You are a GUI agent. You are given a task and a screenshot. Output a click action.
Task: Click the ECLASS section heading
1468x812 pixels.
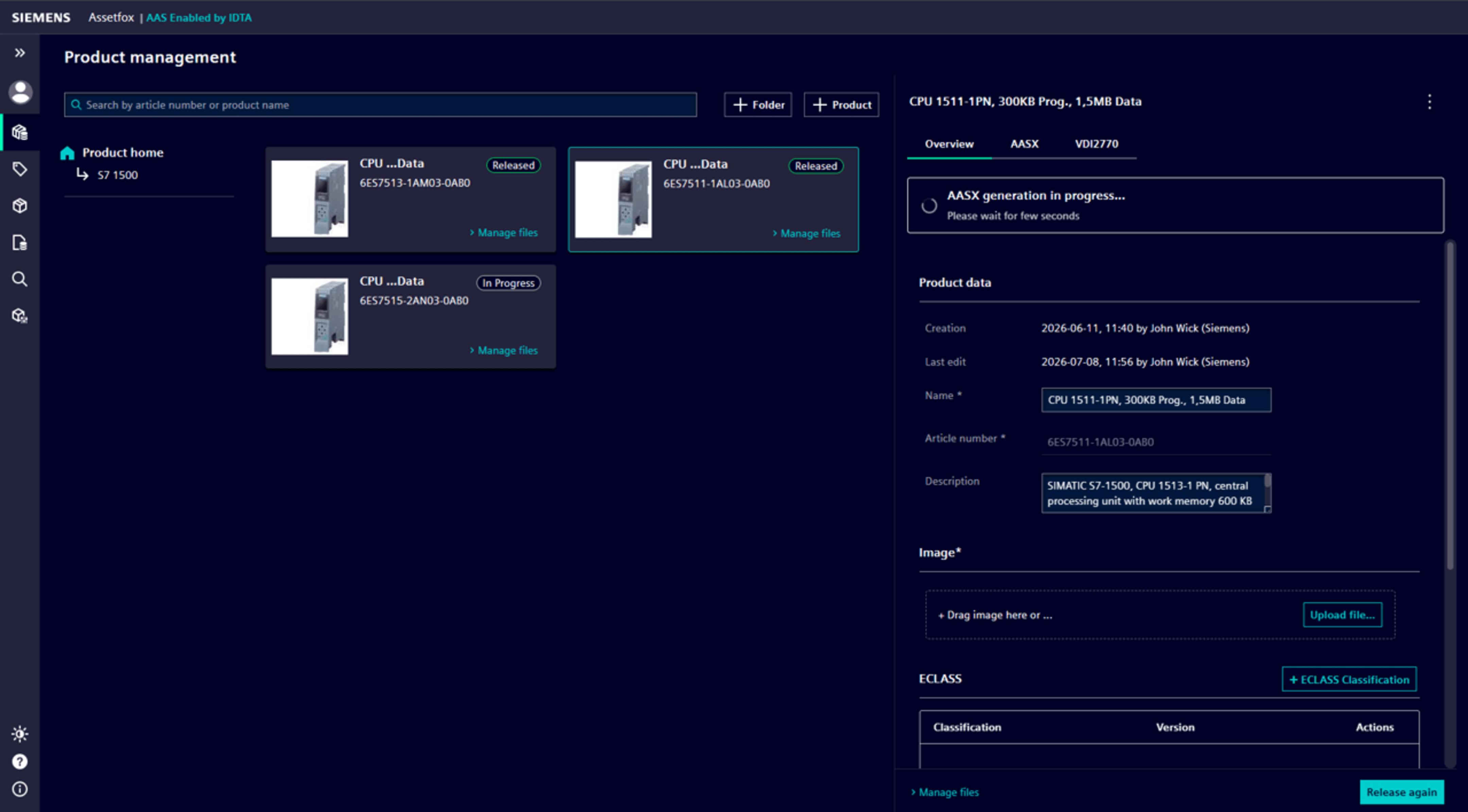tap(940, 679)
